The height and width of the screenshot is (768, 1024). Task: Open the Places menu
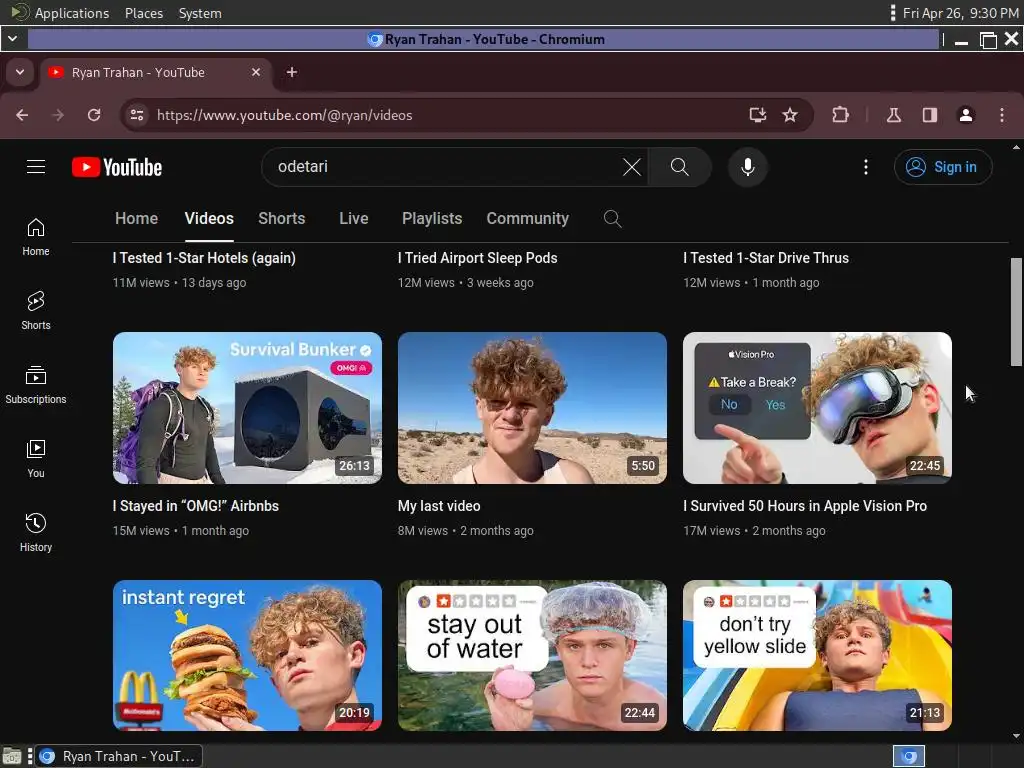click(x=144, y=13)
